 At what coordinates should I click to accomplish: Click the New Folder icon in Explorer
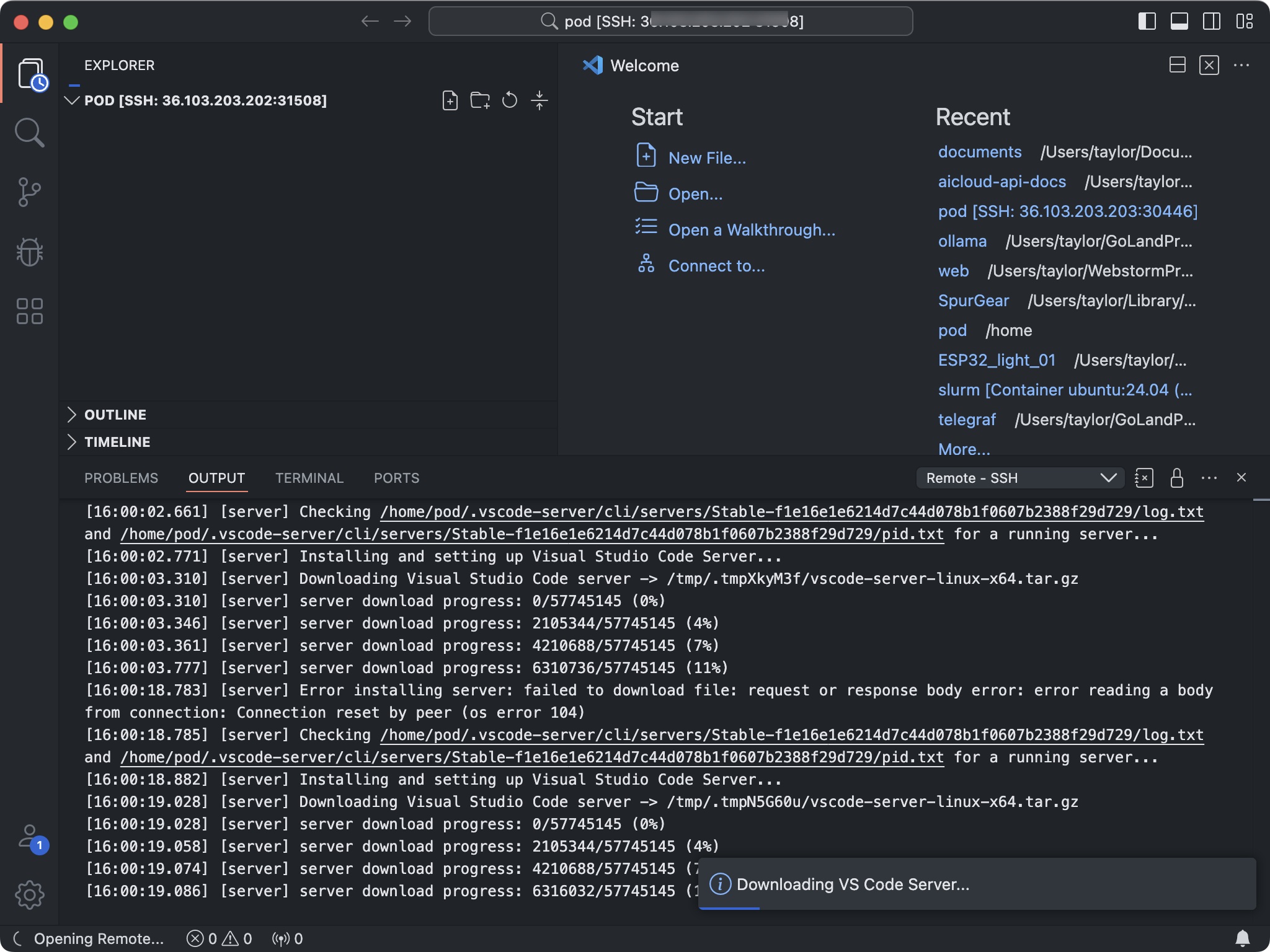click(x=480, y=100)
